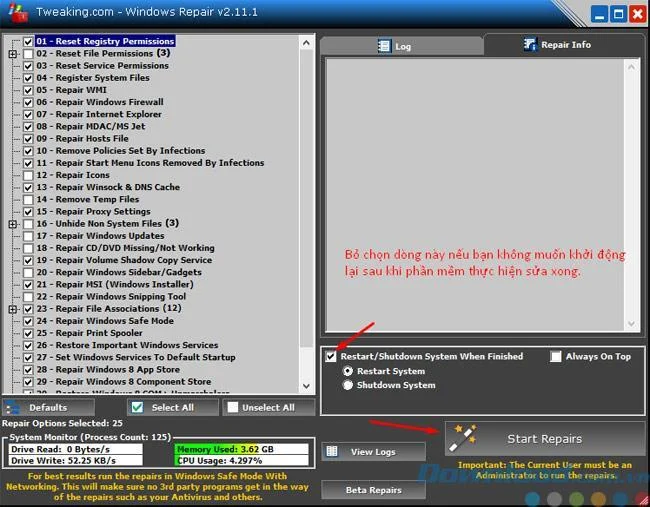Disable Restart/Shutdown System When Finished checkbox
Image resolution: width=650 pixels, height=507 pixels.
tap(331, 357)
